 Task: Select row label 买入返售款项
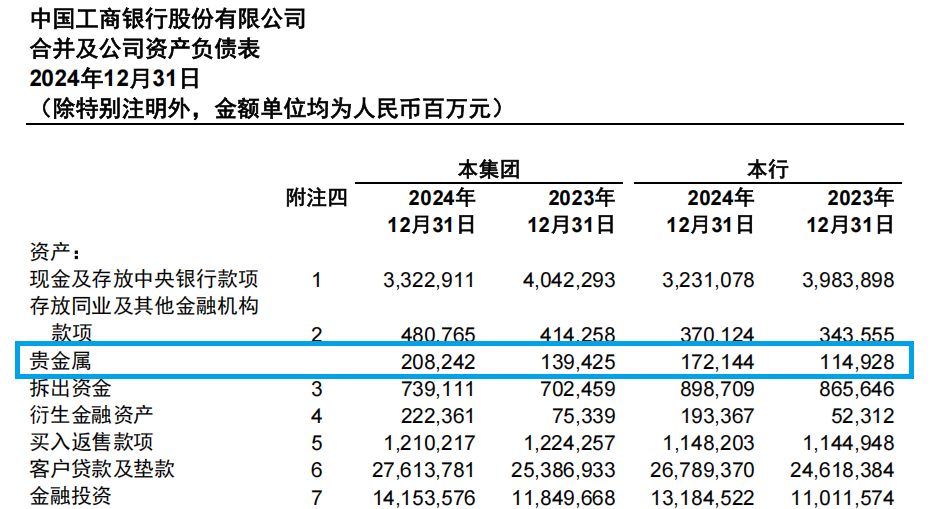(x=92, y=441)
